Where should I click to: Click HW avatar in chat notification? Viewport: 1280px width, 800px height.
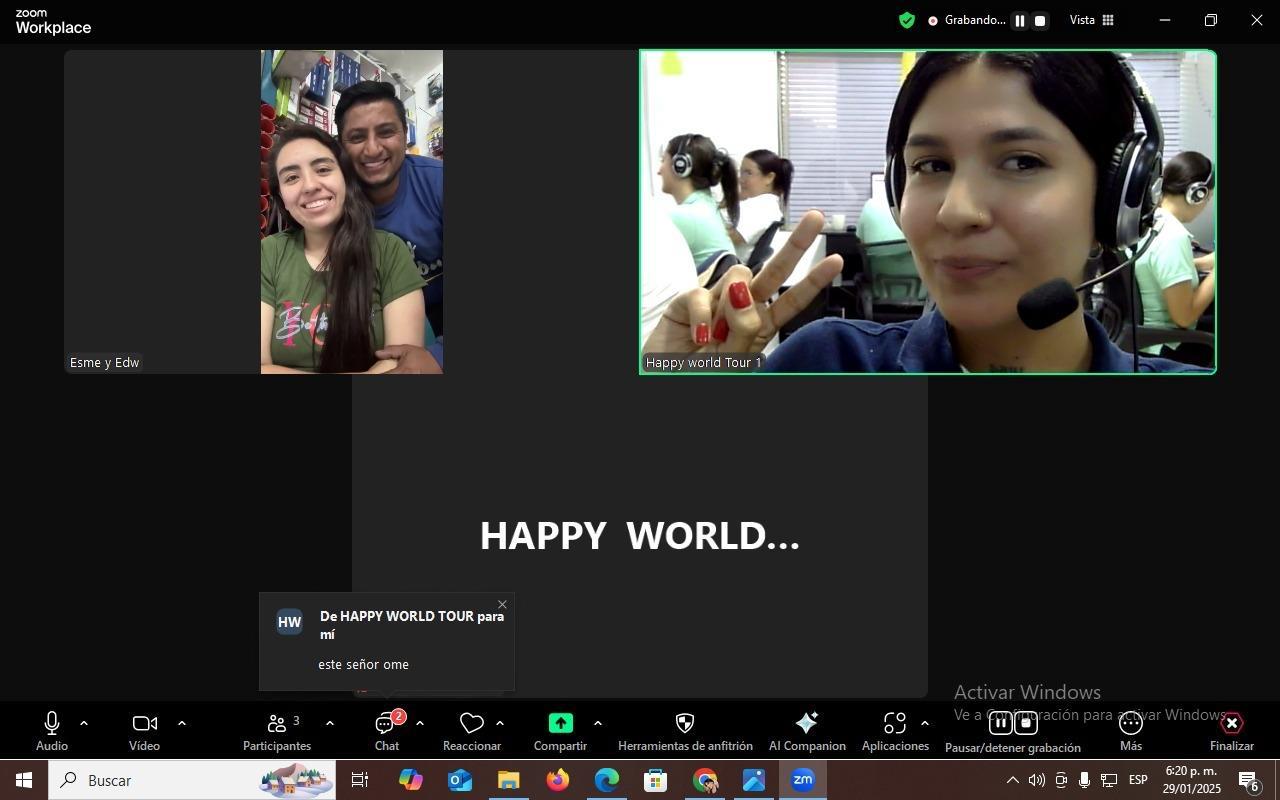click(289, 622)
